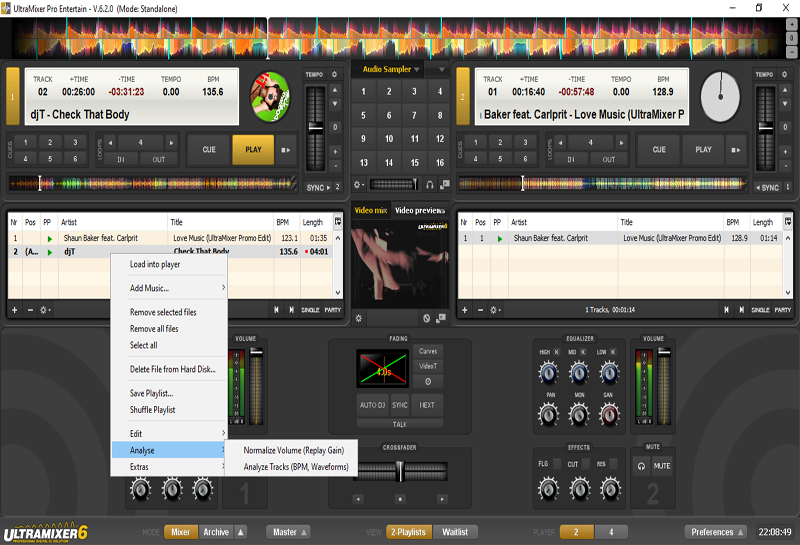800x545 pixels.
Task: Open deck 1 tempo settings gear
Action: coord(335,75)
